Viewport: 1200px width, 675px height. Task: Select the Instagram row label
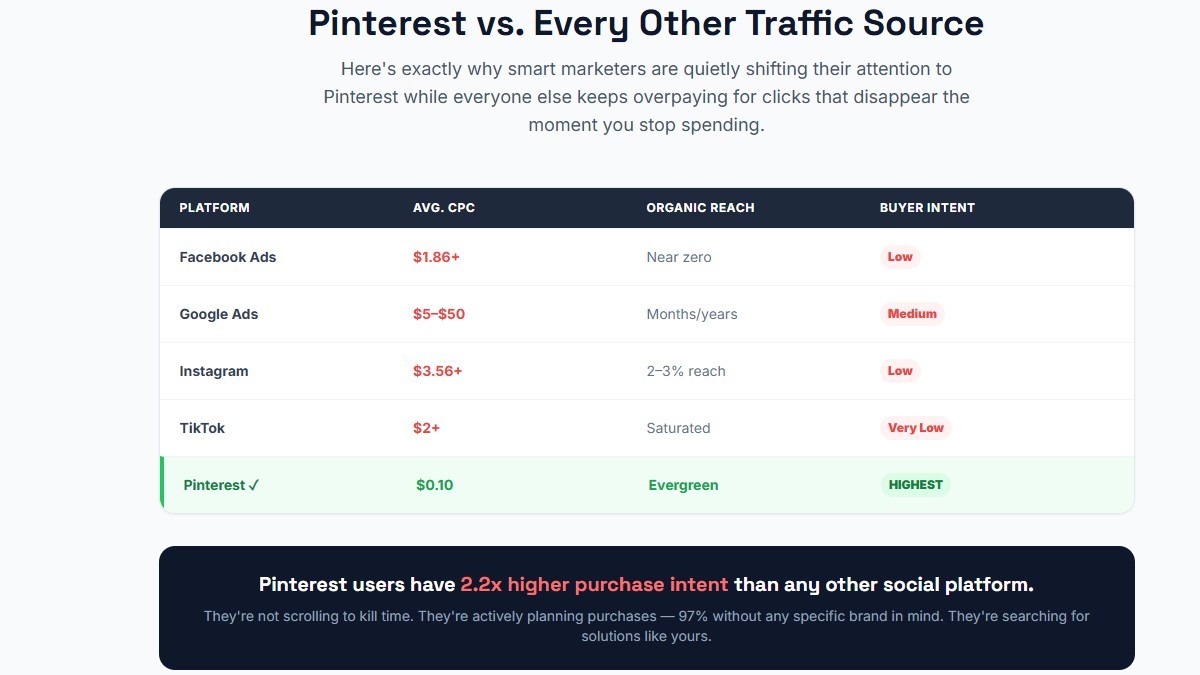(x=214, y=371)
